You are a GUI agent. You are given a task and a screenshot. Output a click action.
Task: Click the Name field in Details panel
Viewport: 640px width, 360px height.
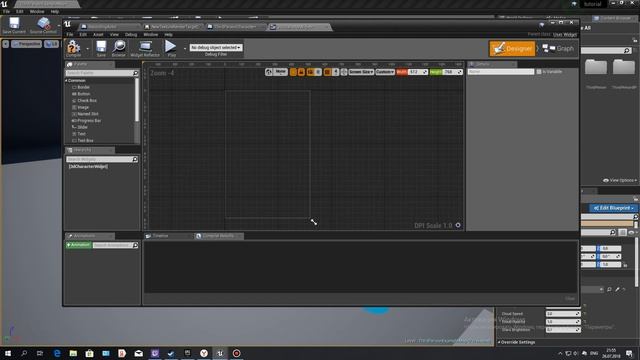tap(500, 72)
